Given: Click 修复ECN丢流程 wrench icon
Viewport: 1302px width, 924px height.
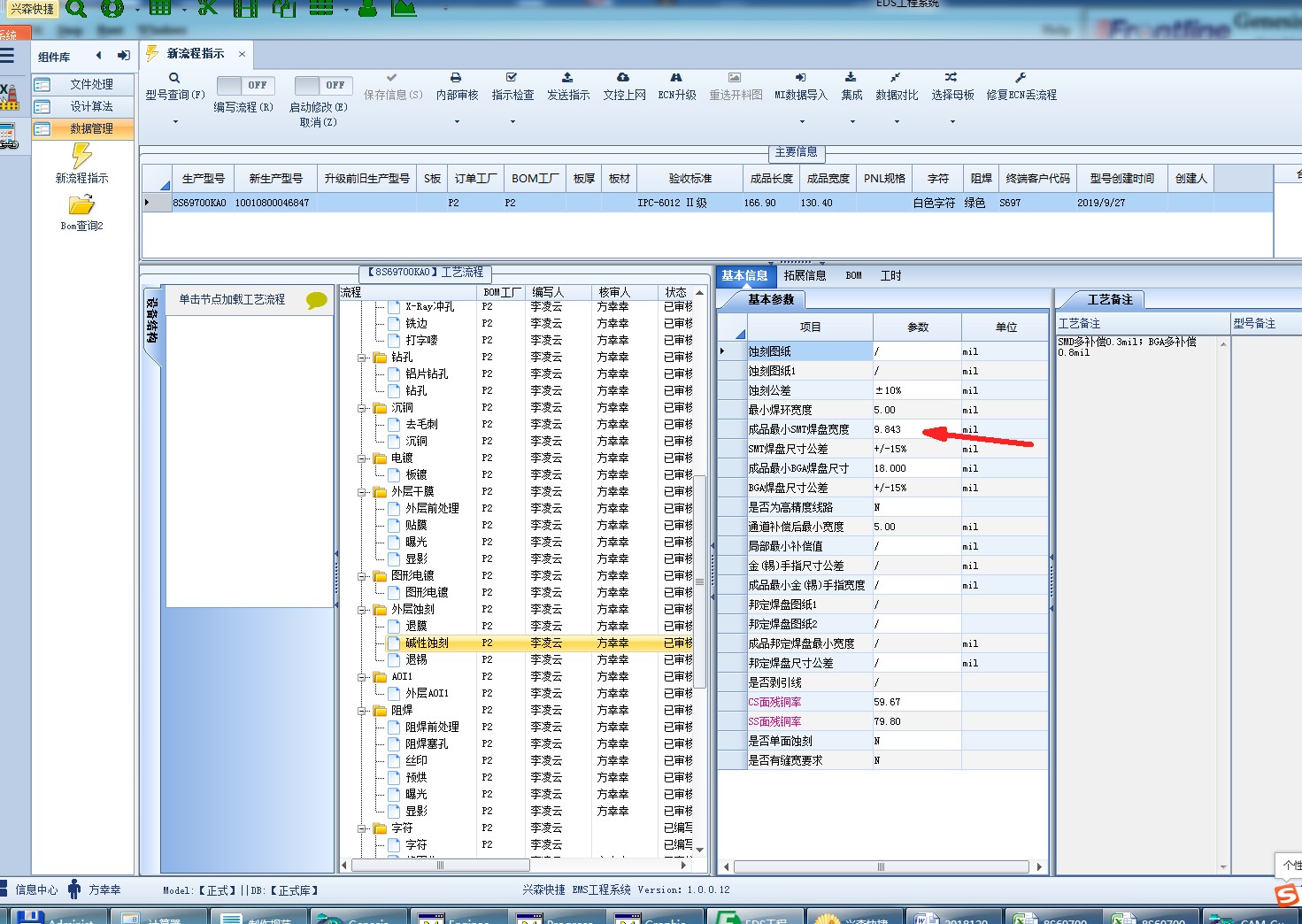Looking at the screenshot, I should click(1021, 78).
